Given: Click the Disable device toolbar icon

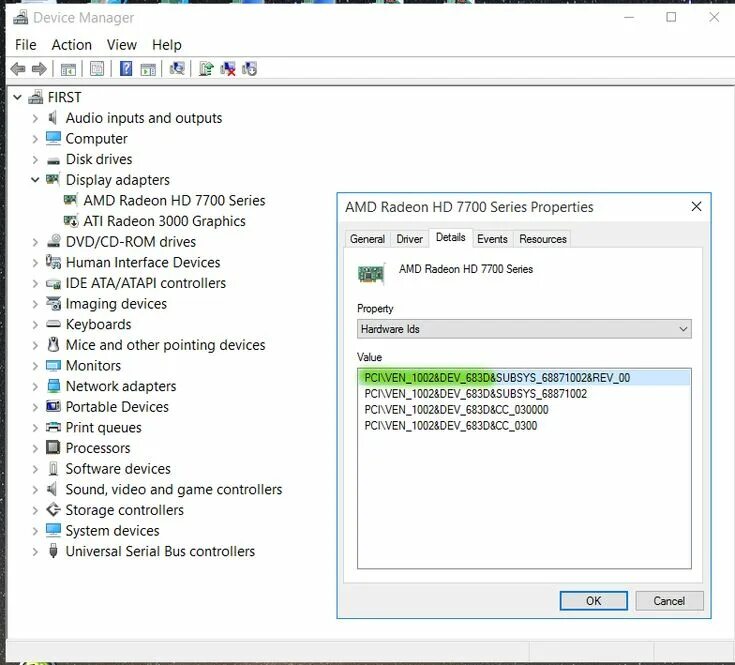Looking at the screenshot, I should tap(249, 69).
